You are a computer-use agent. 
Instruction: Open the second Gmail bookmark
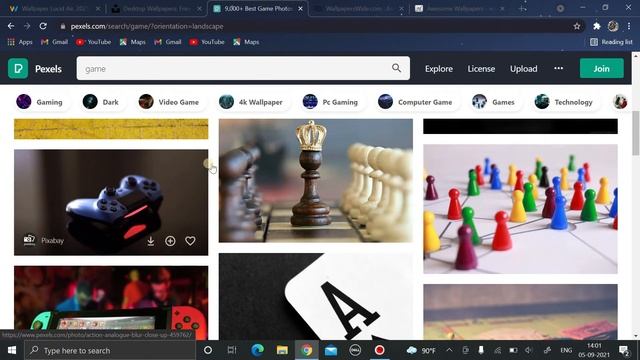point(168,42)
